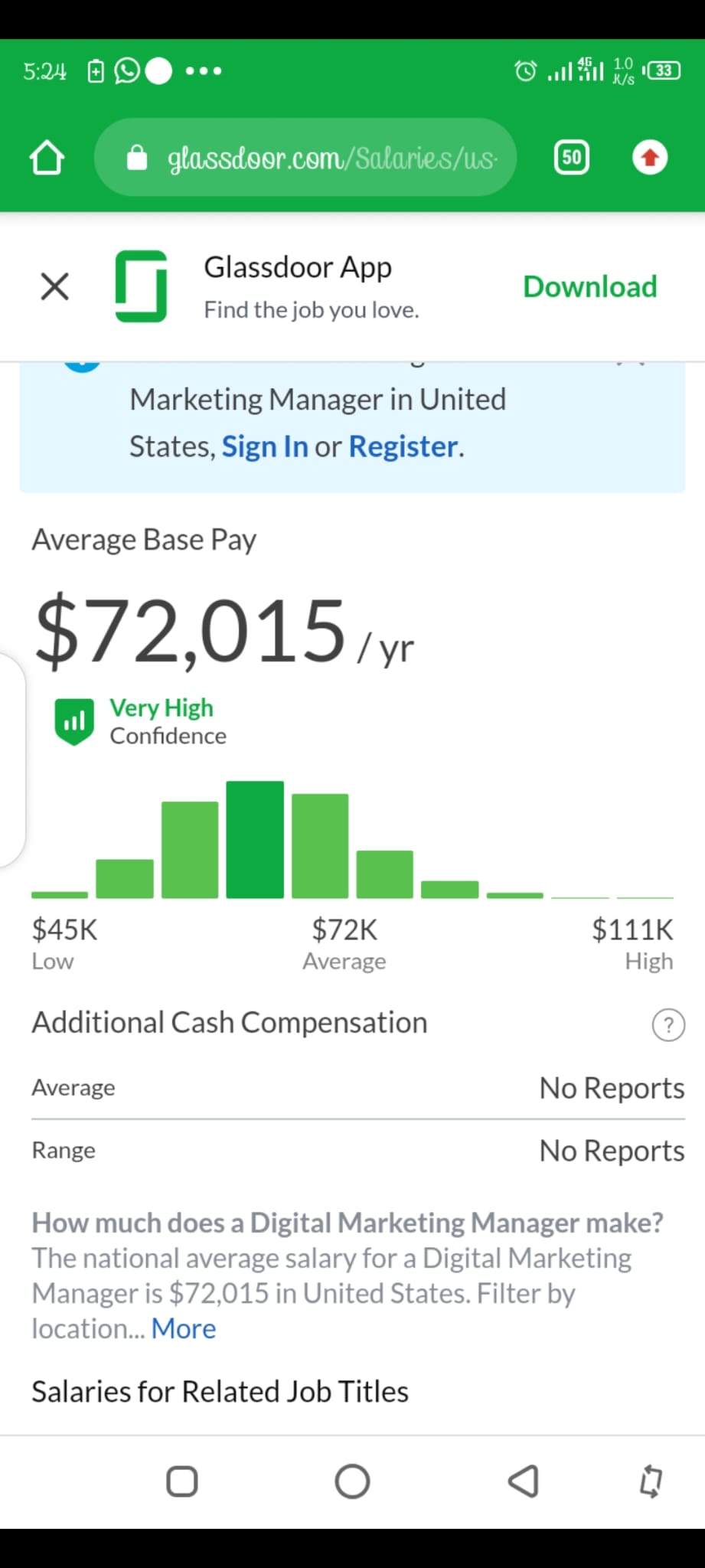Focus the glassdoor.com URL address bar
Screen dimensions: 705x1568
[305, 158]
